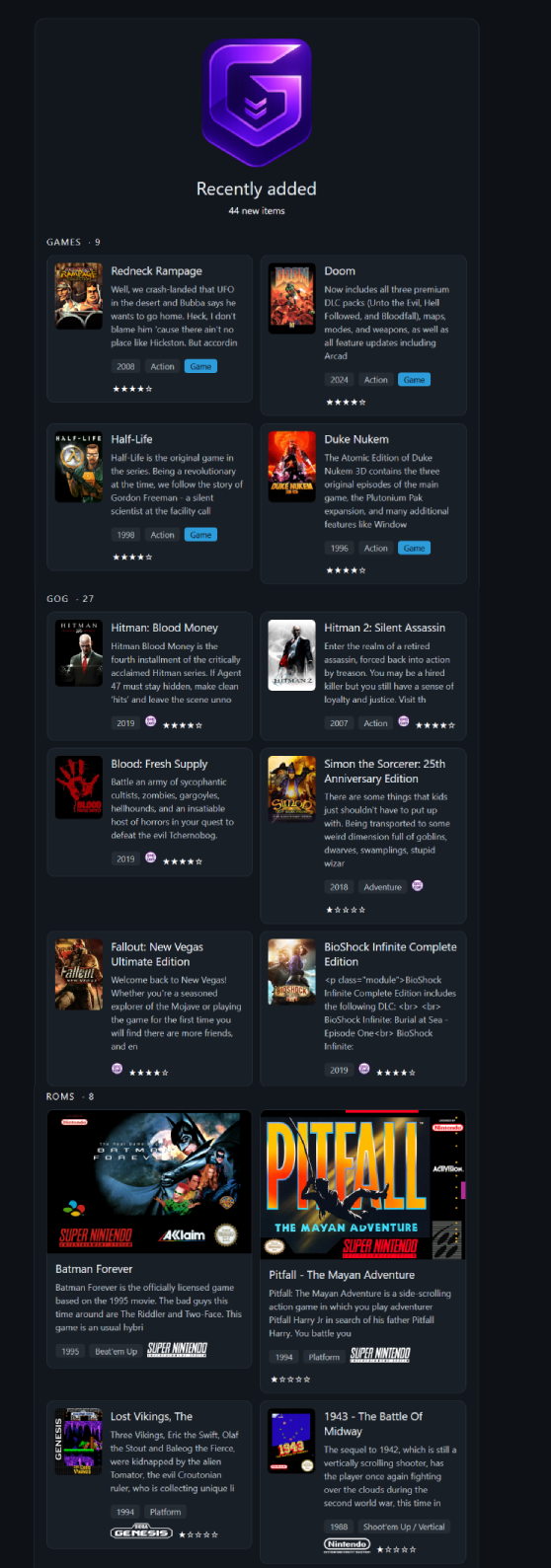Open Hitman: Blood Money cover thumbnail
551x1568 pixels.
[x=79, y=652]
